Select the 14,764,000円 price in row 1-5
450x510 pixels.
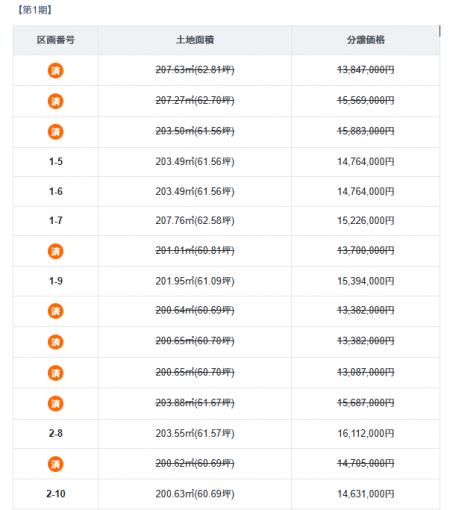pos(366,162)
